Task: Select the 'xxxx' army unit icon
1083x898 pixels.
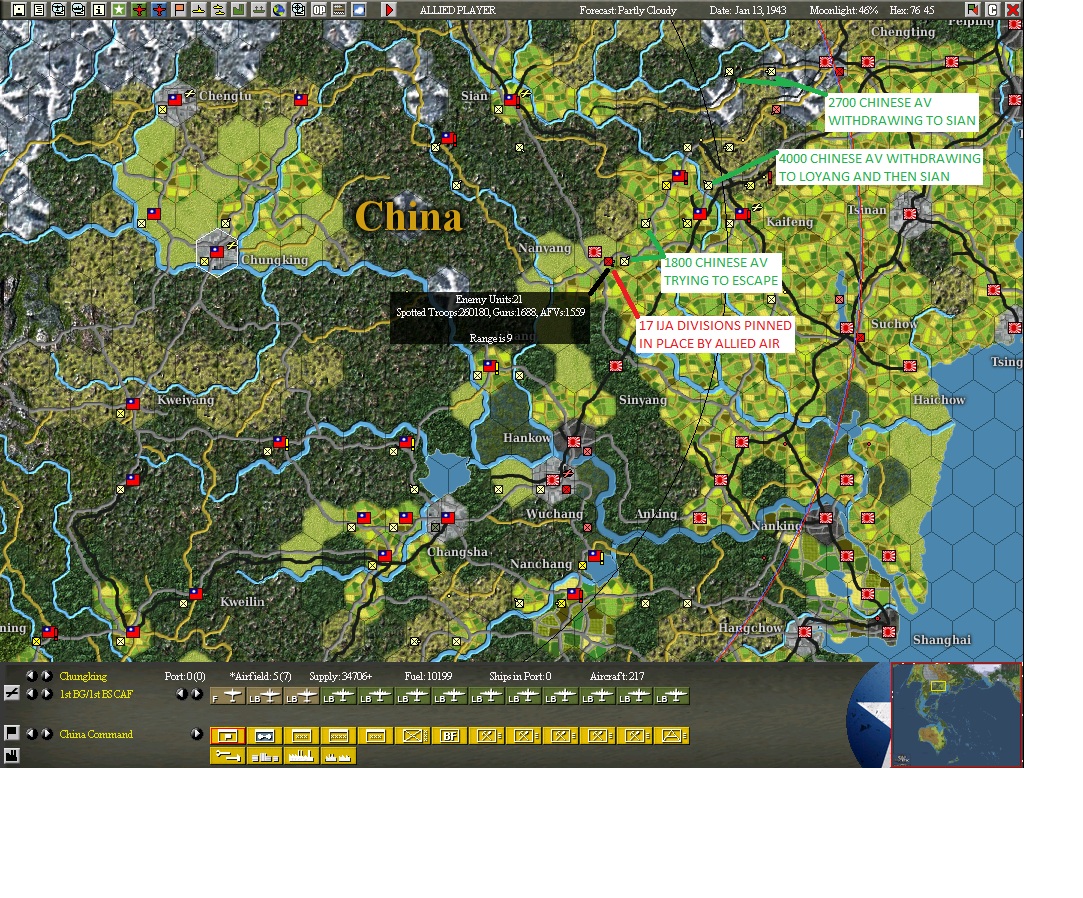Action: 338,736
